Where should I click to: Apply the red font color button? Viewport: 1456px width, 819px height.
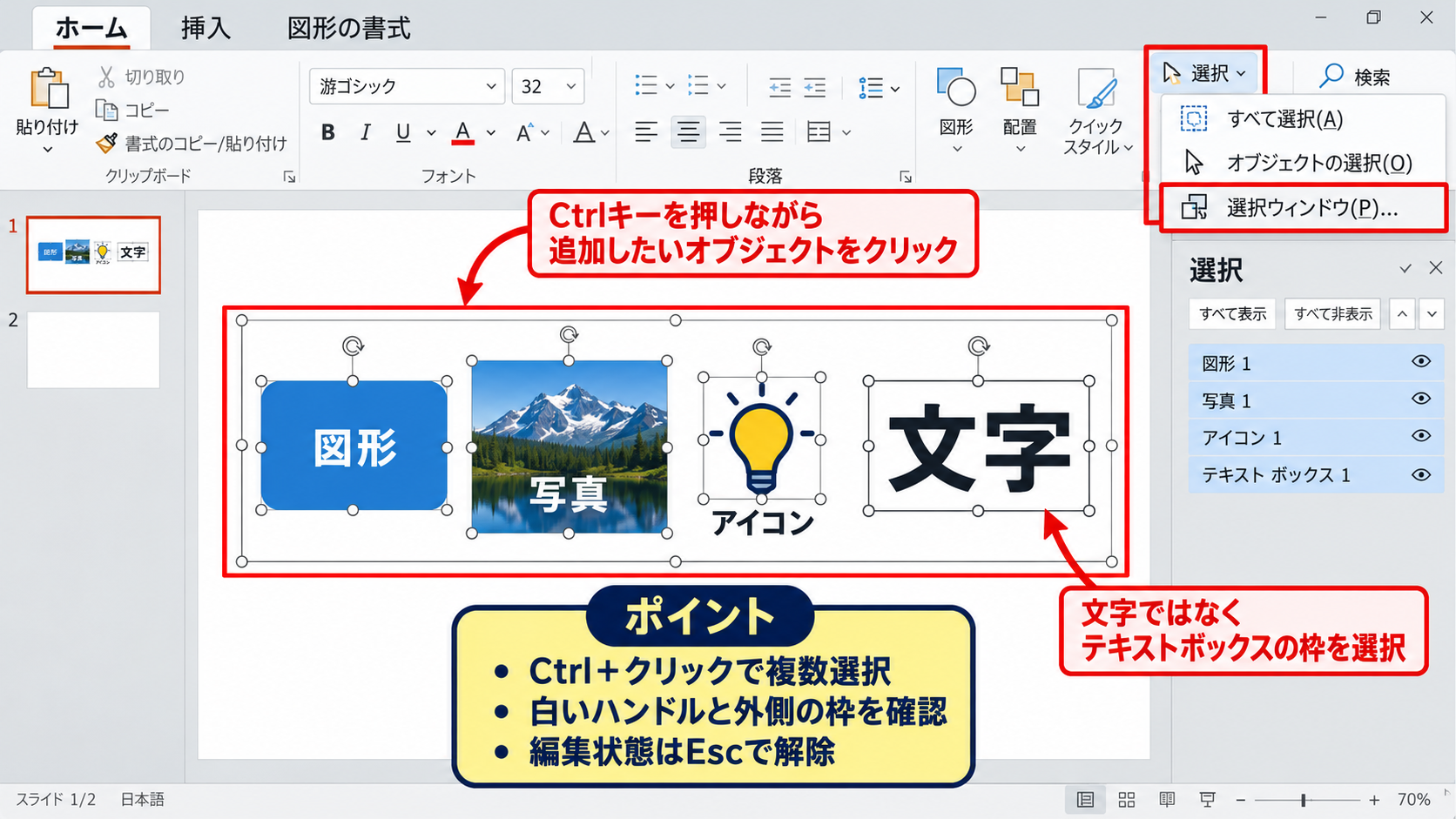tap(463, 132)
